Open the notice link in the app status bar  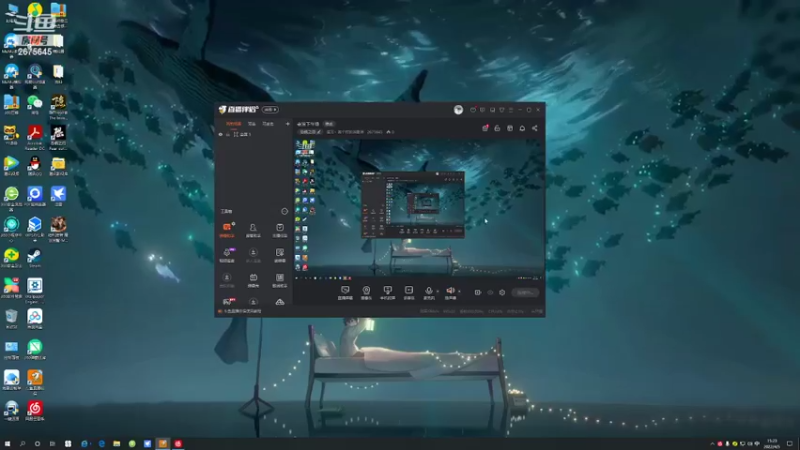pos(240,311)
